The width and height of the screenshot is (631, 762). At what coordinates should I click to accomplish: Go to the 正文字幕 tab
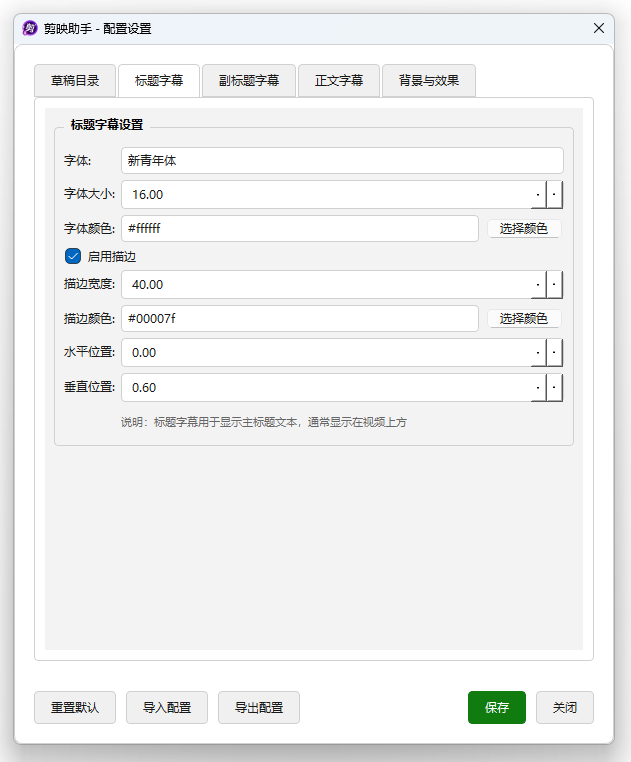click(x=339, y=81)
